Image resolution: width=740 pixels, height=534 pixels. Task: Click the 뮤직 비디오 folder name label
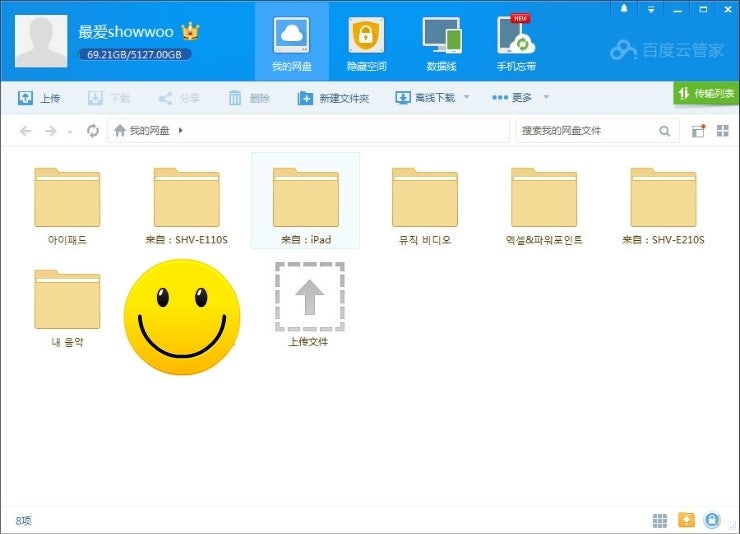click(x=425, y=240)
